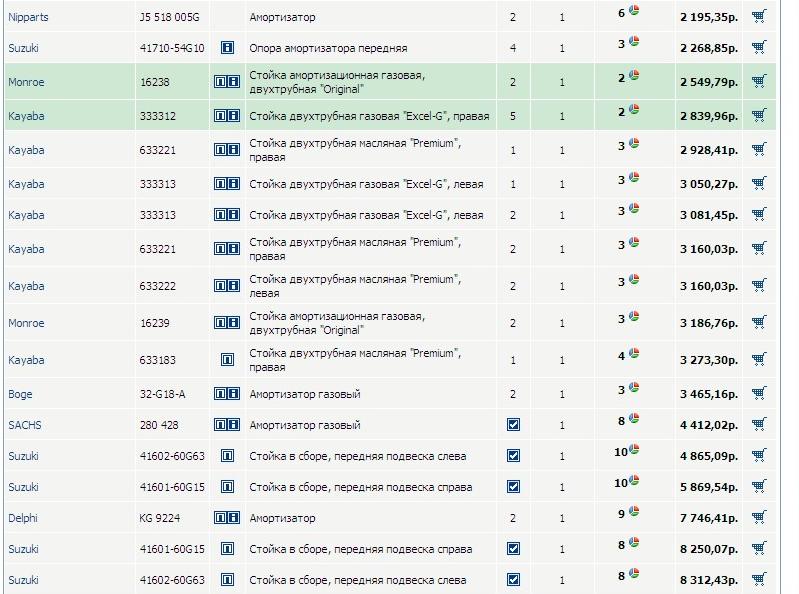799x594 pixels.
Task: Add Kayaba 633222 to cart
Action: pos(759,286)
